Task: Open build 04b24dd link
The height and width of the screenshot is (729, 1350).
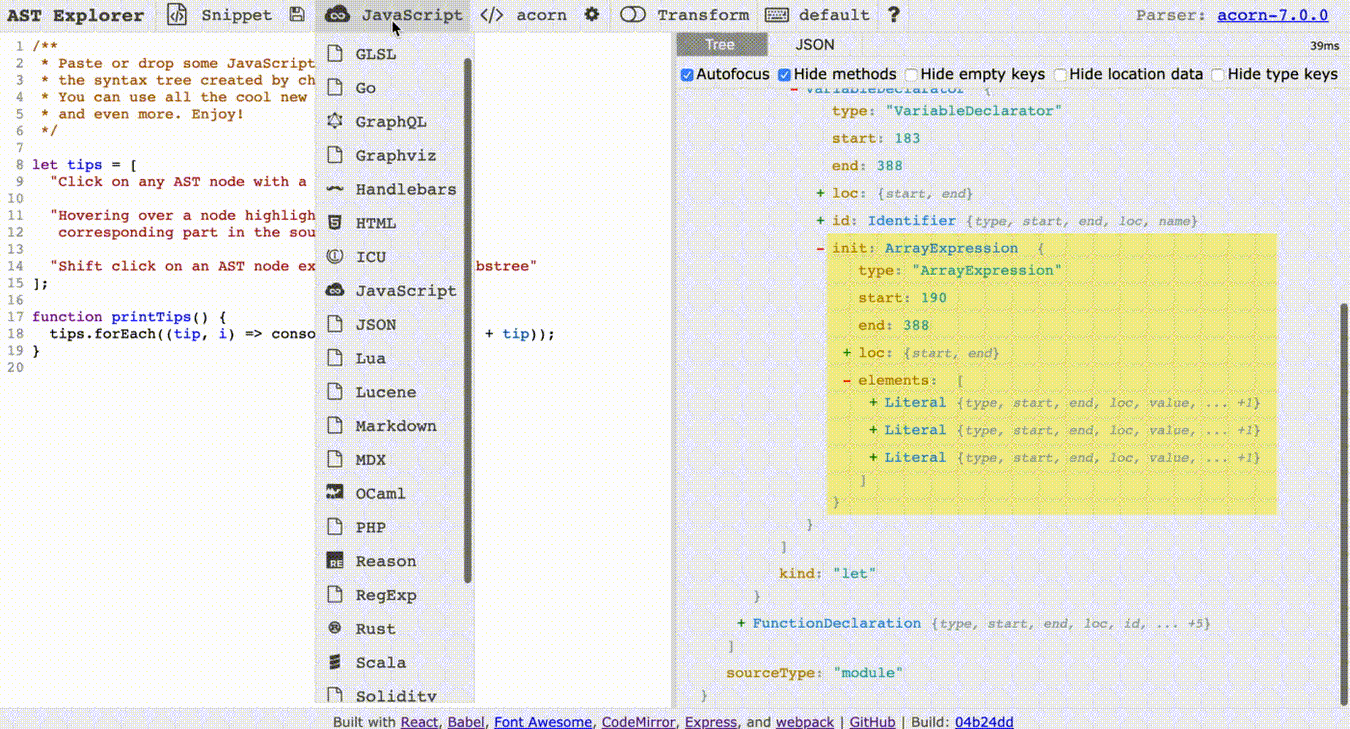Action: tap(984, 721)
